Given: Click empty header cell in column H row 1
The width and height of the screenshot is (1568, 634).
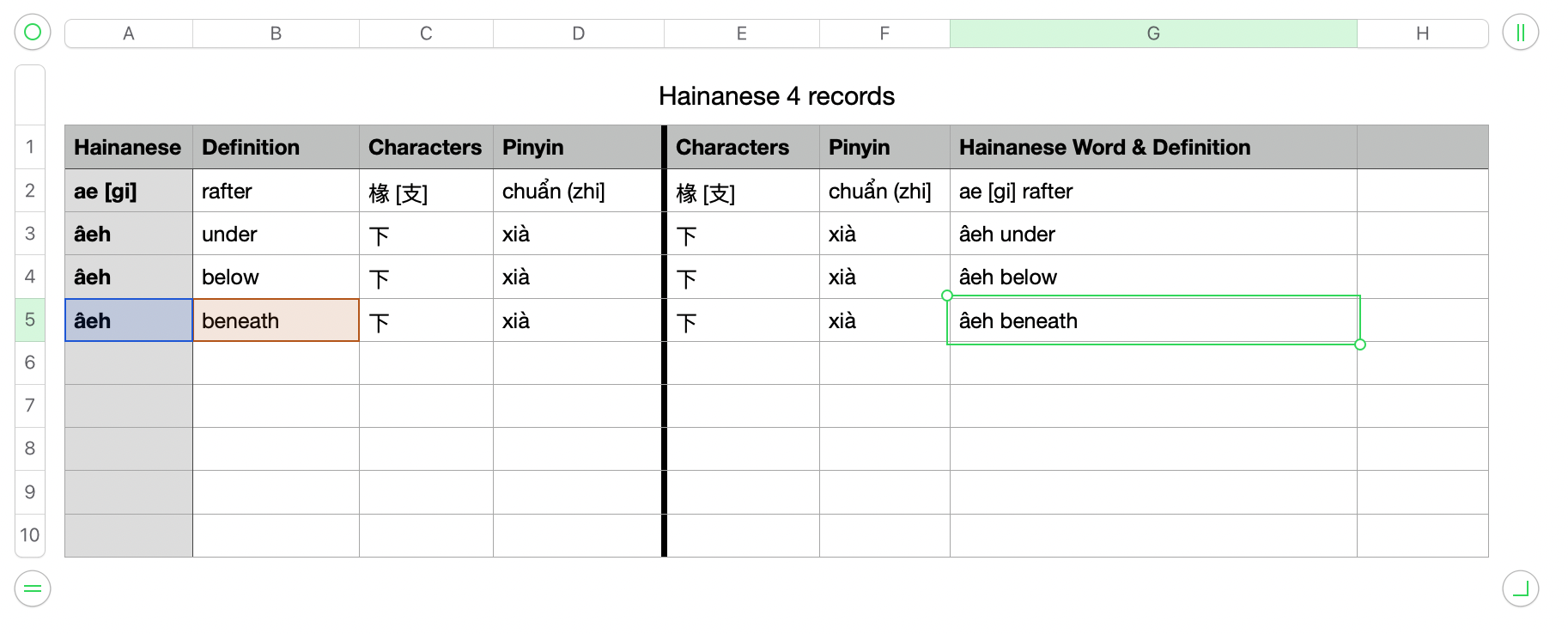Looking at the screenshot, I should (x=1423, y=147).
